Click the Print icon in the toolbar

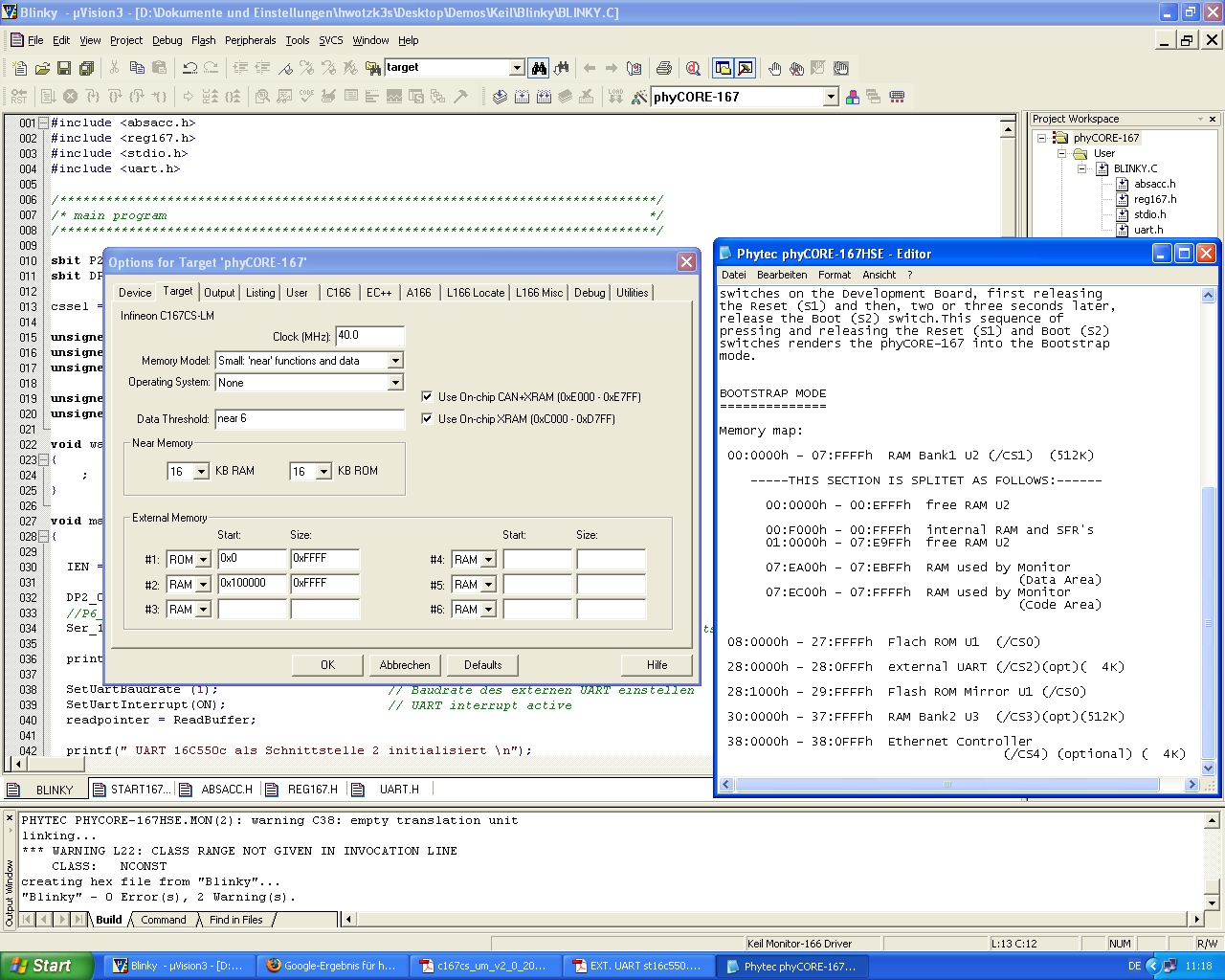click(663, 68)
